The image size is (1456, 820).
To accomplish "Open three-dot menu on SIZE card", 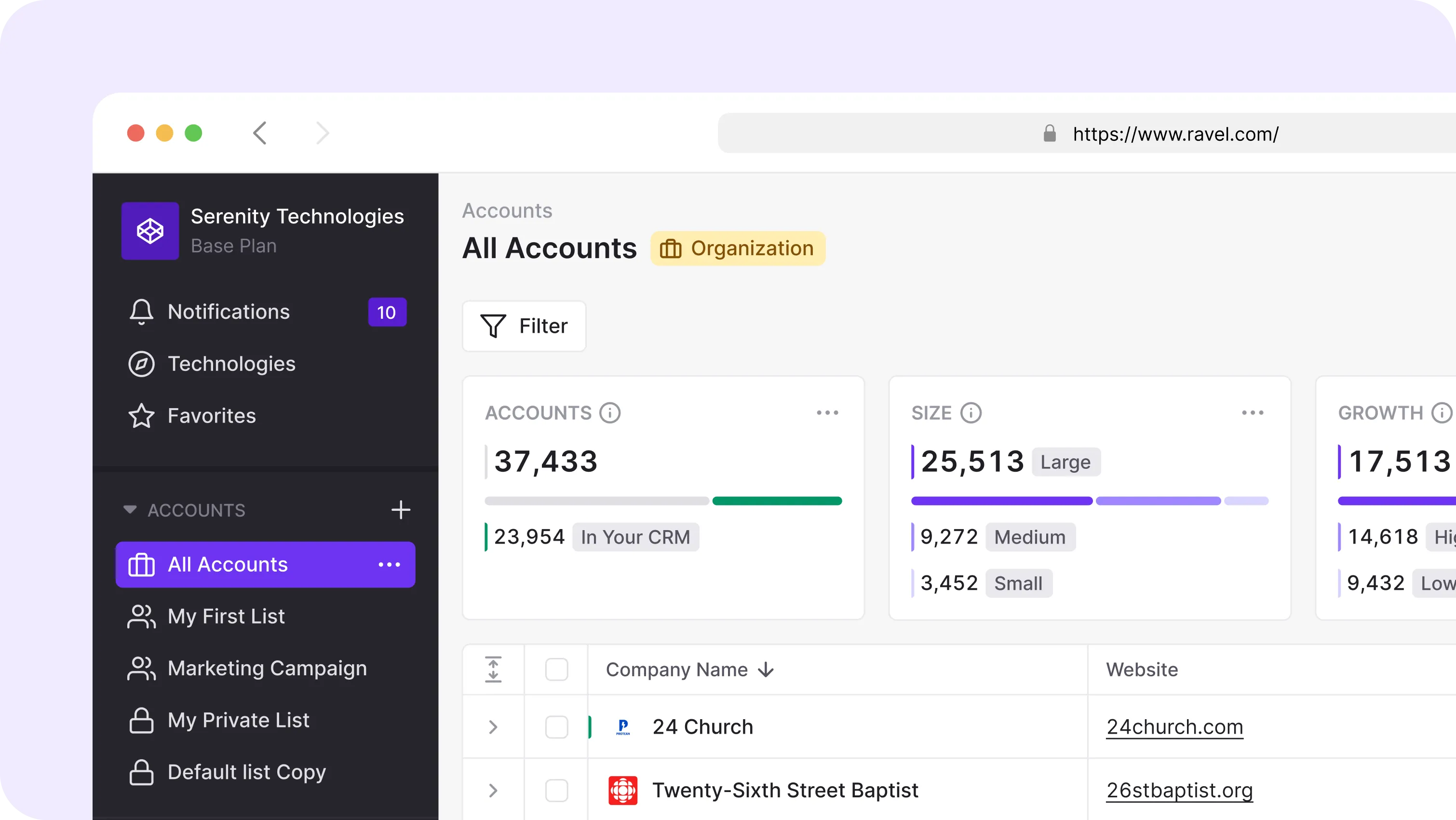I will 1253,413.
